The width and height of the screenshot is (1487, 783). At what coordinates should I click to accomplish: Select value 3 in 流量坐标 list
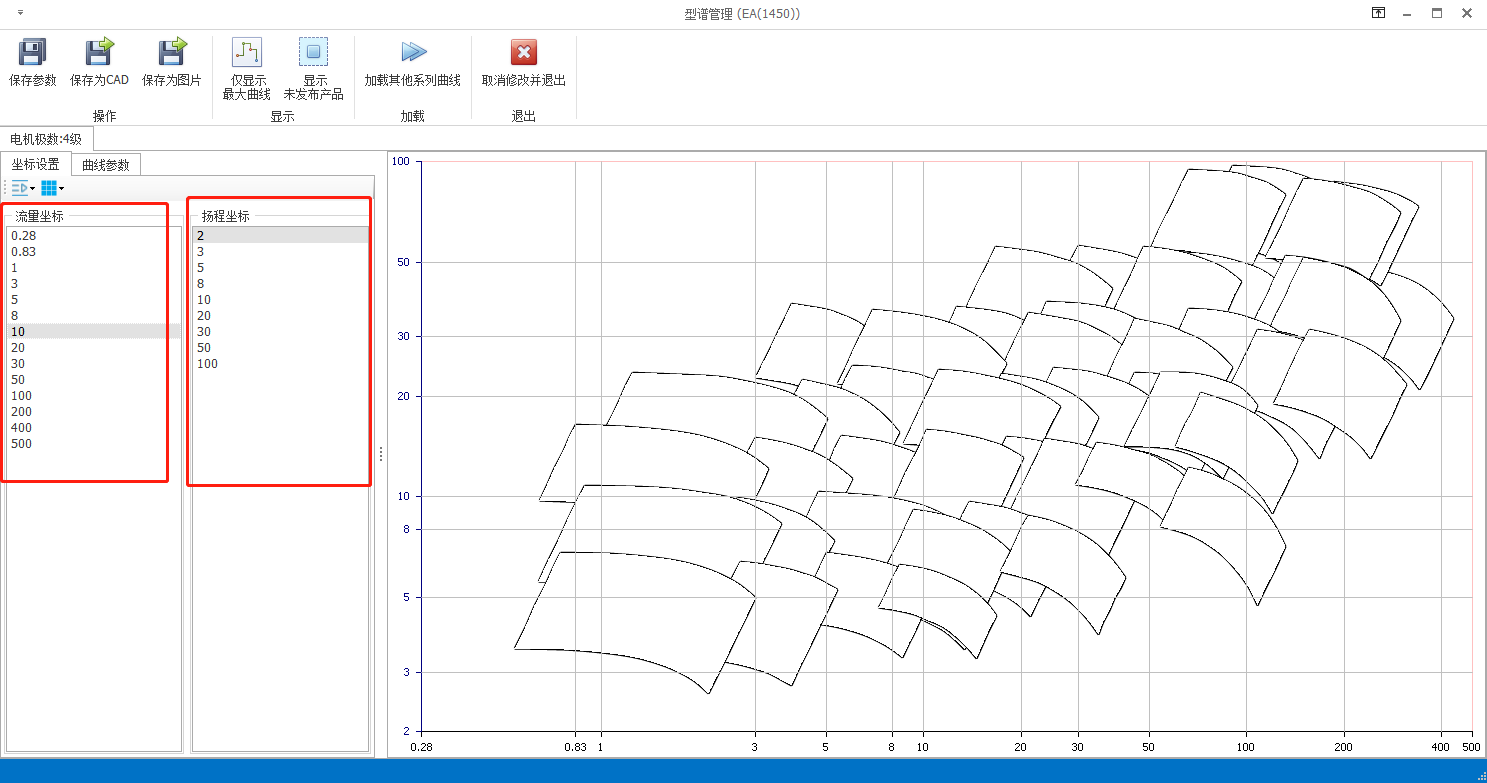tap(94, 283)
